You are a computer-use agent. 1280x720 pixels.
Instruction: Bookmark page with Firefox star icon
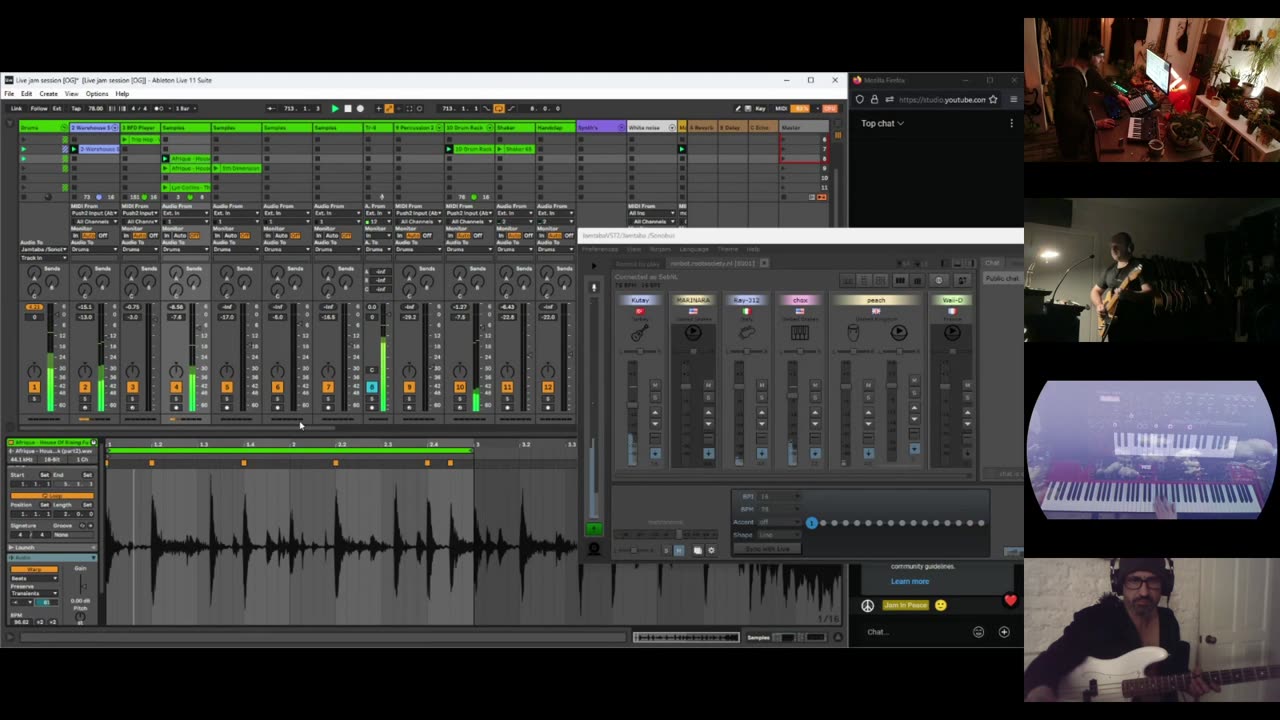(993, 99)
